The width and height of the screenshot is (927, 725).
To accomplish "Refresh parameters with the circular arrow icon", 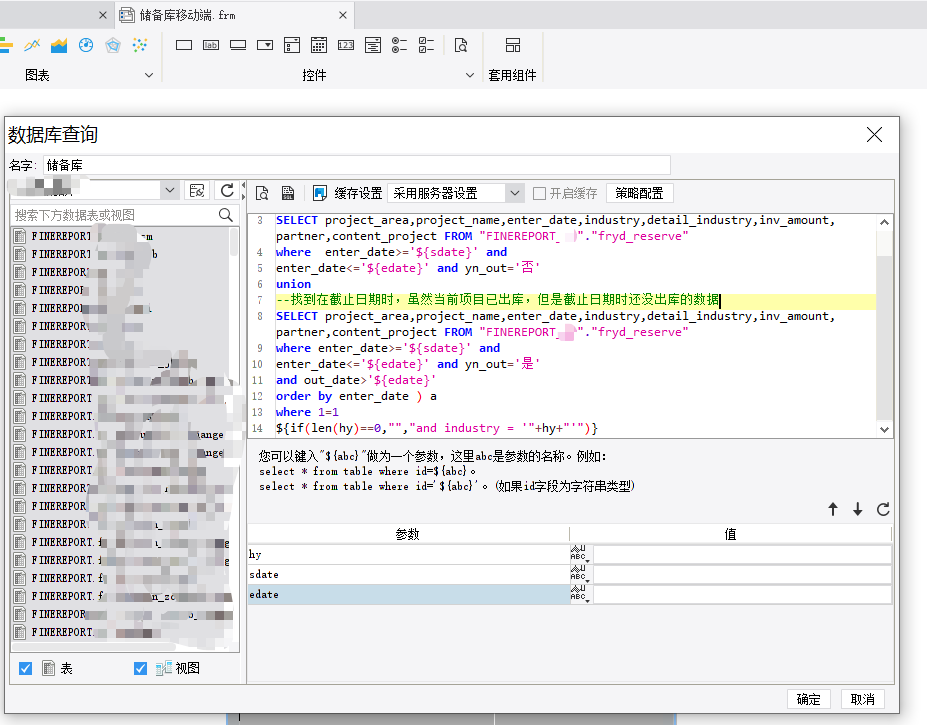I will 883,509.
